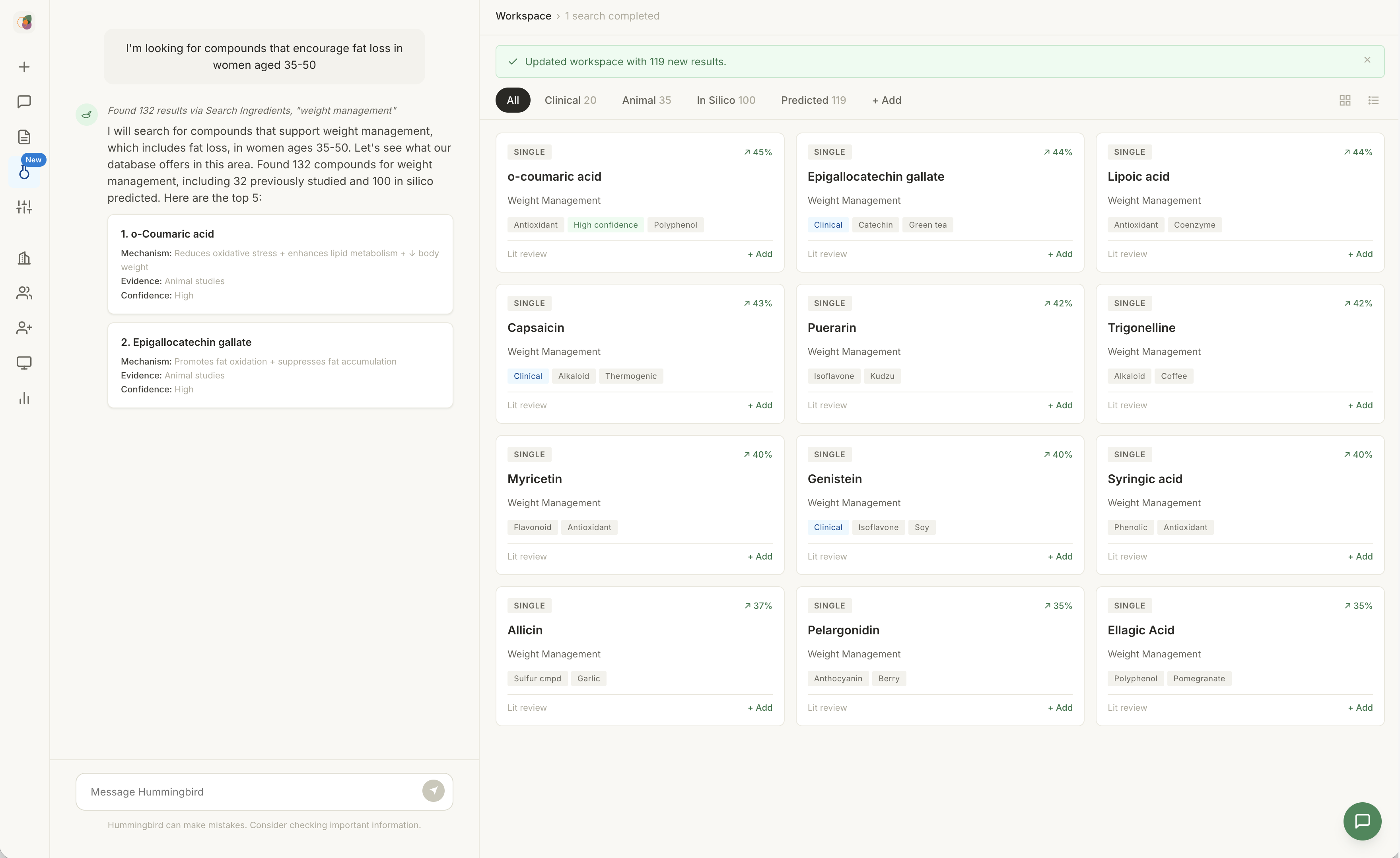
Task: Add o-coumaric acid to workspace
Action: coord(760,254)
